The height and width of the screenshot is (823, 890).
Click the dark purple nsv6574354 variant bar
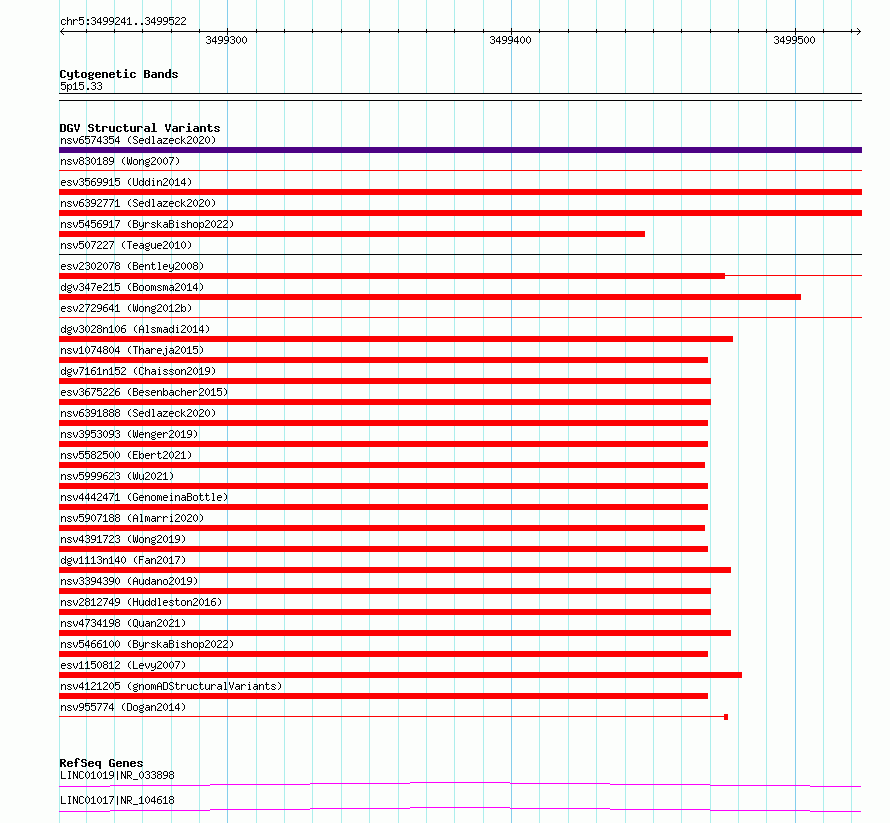coord(460,150)
